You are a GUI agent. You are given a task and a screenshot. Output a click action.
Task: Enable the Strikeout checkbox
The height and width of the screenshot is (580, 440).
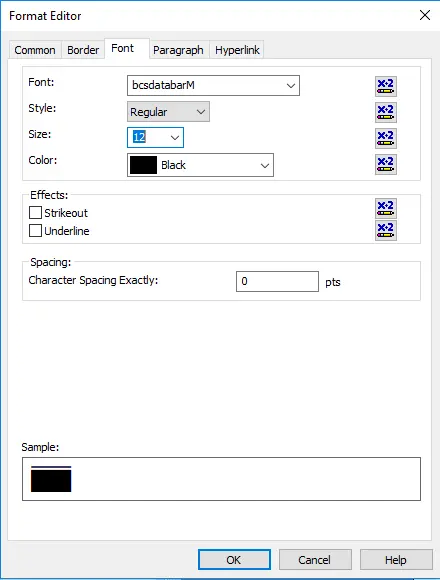coord(35,213)
